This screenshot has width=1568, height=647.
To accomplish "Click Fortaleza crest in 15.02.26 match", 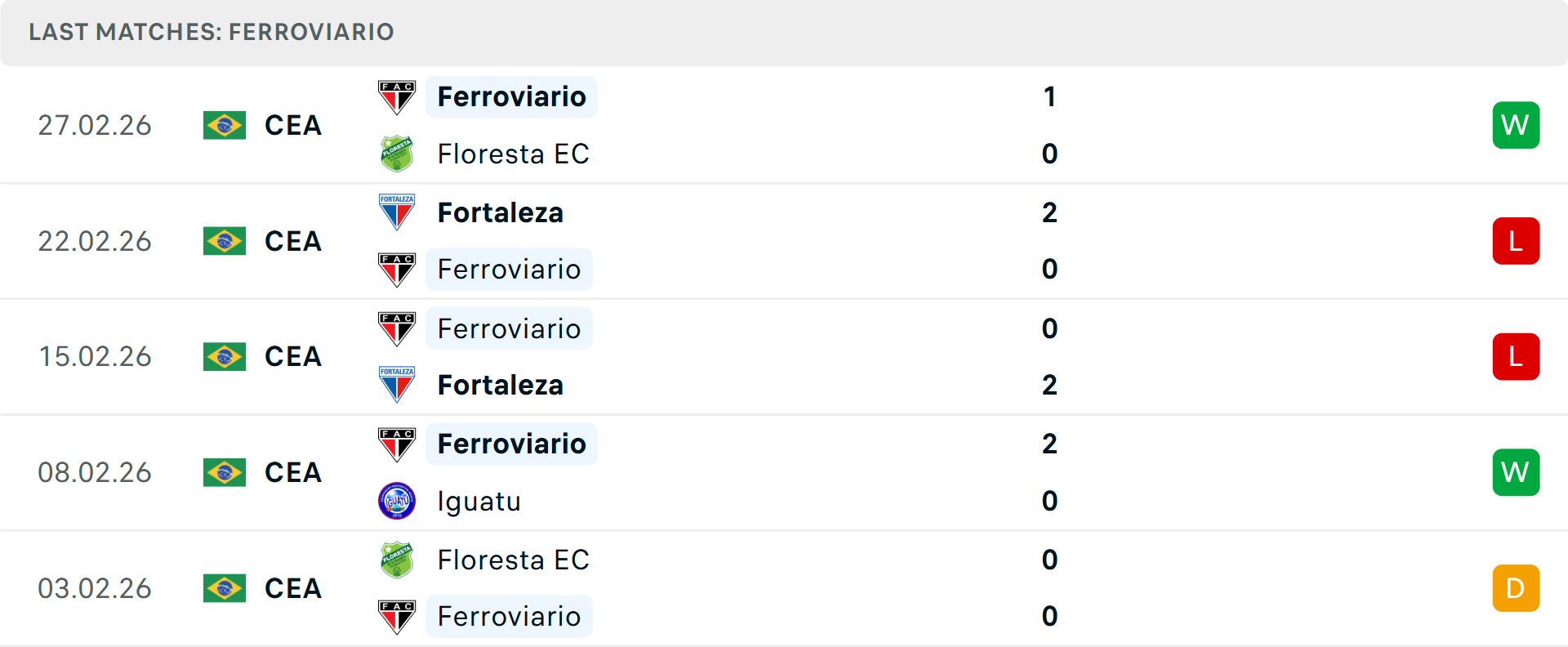I will pyautogui.click(x=397, y=385).
